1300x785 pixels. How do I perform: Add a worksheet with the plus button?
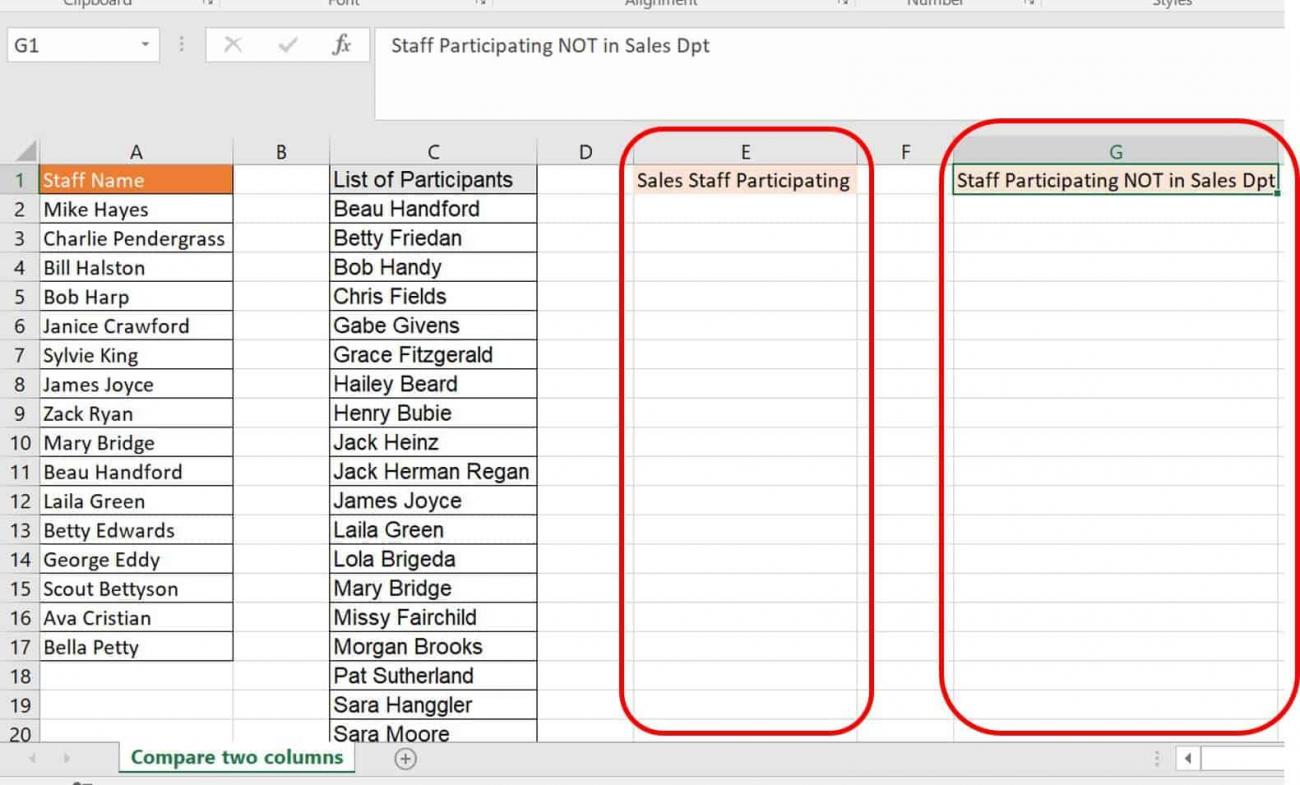pos(404,759)
